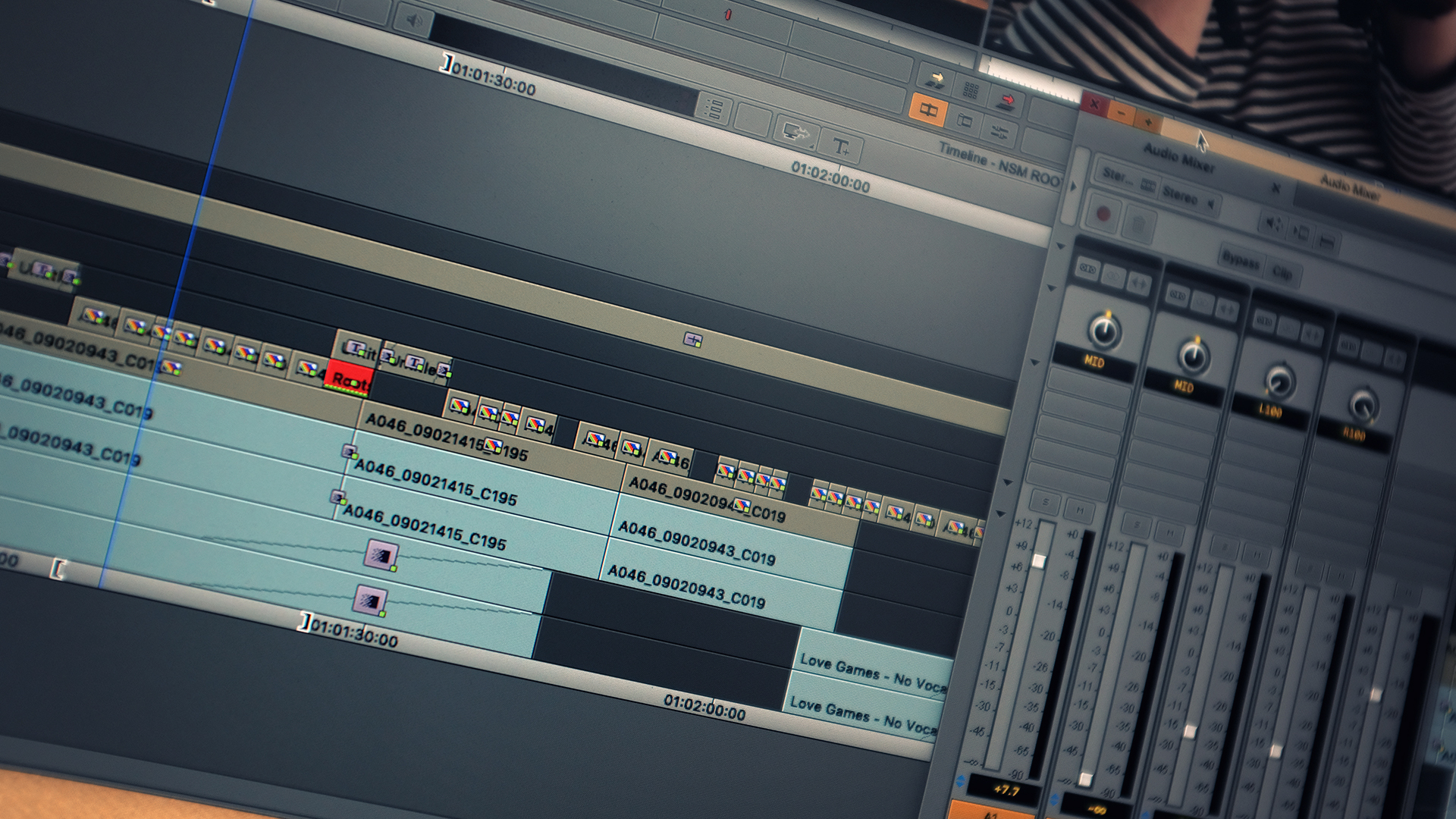Click the R100 pan value label
The height and width of the screenshot is (819, 1456).
1354,435
